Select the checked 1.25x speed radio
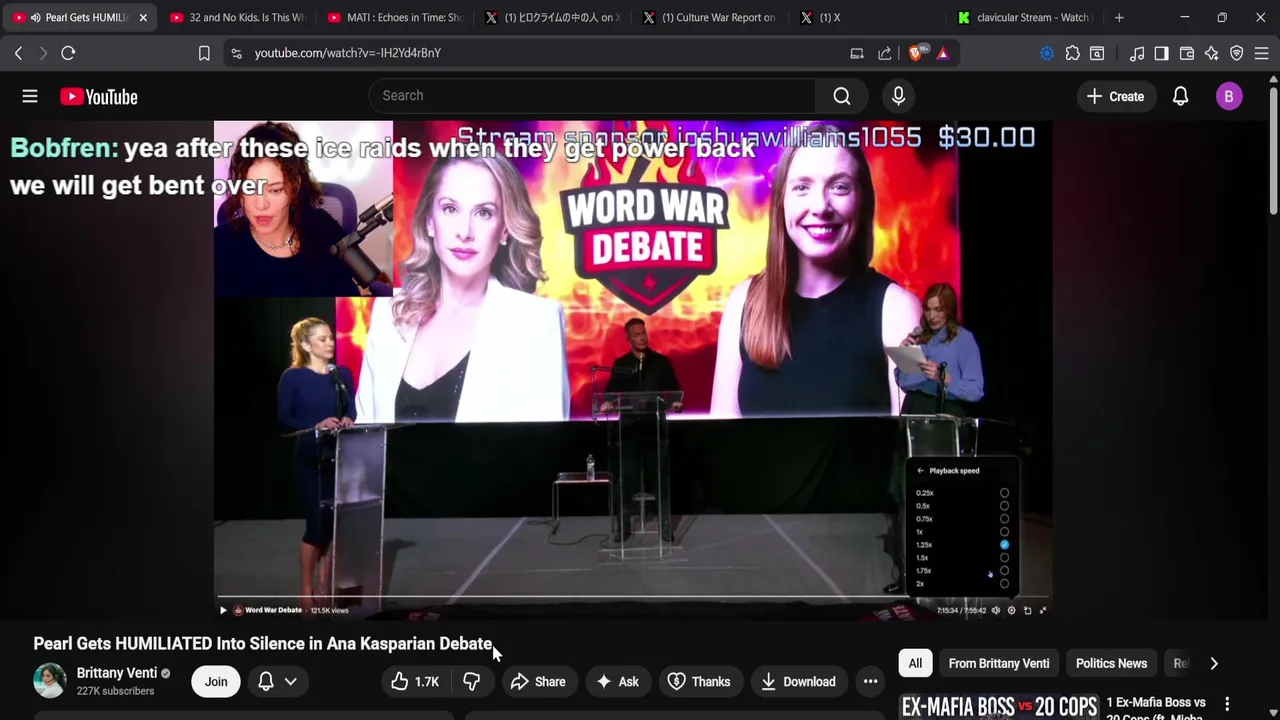Screen dimensions: 1280x720 click(1004, 545)
